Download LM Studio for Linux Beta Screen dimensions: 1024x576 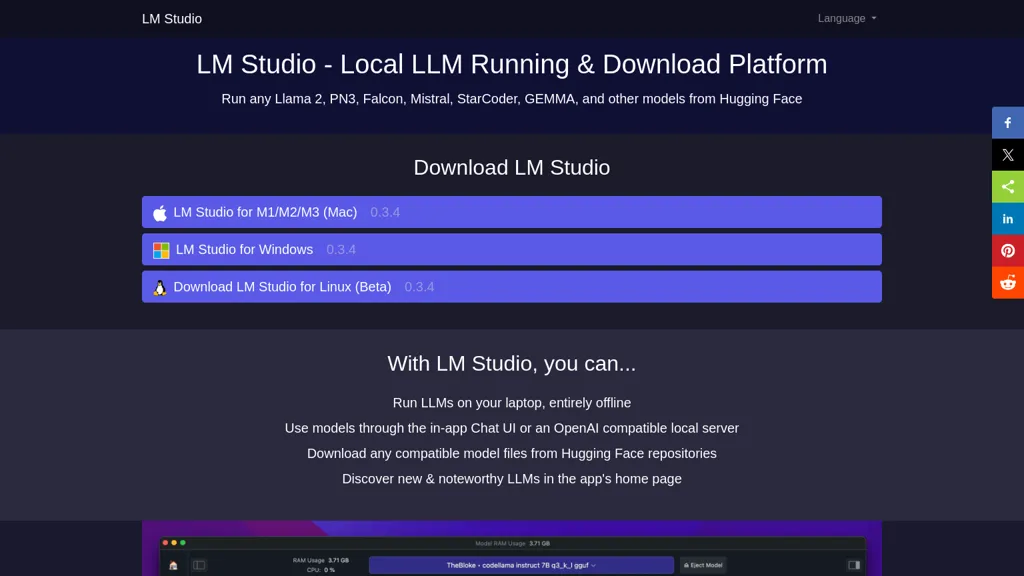(512, 286)
